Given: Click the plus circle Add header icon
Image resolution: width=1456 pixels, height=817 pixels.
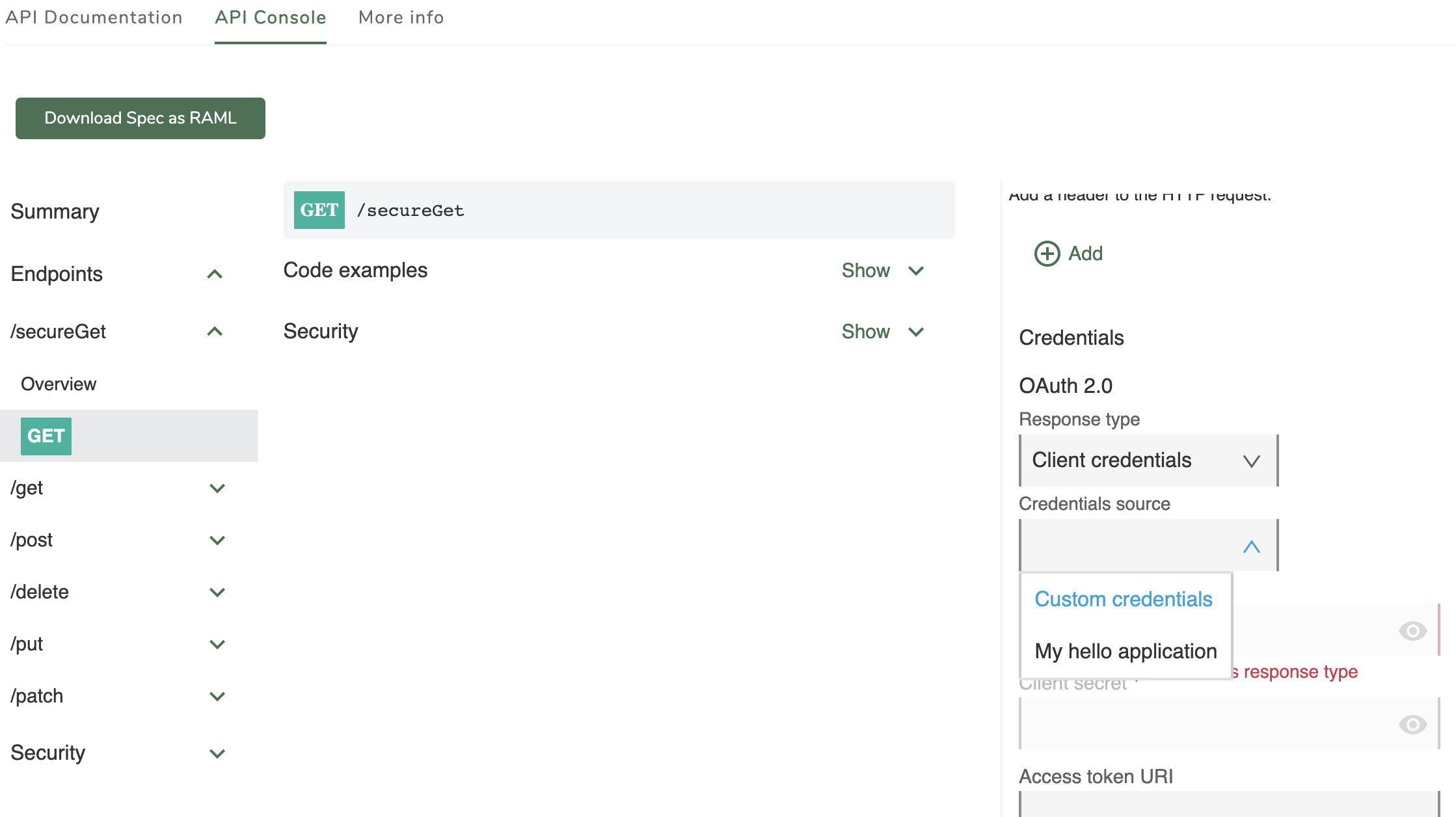Looking at the screenshot, I should [x=1047, y=254].
